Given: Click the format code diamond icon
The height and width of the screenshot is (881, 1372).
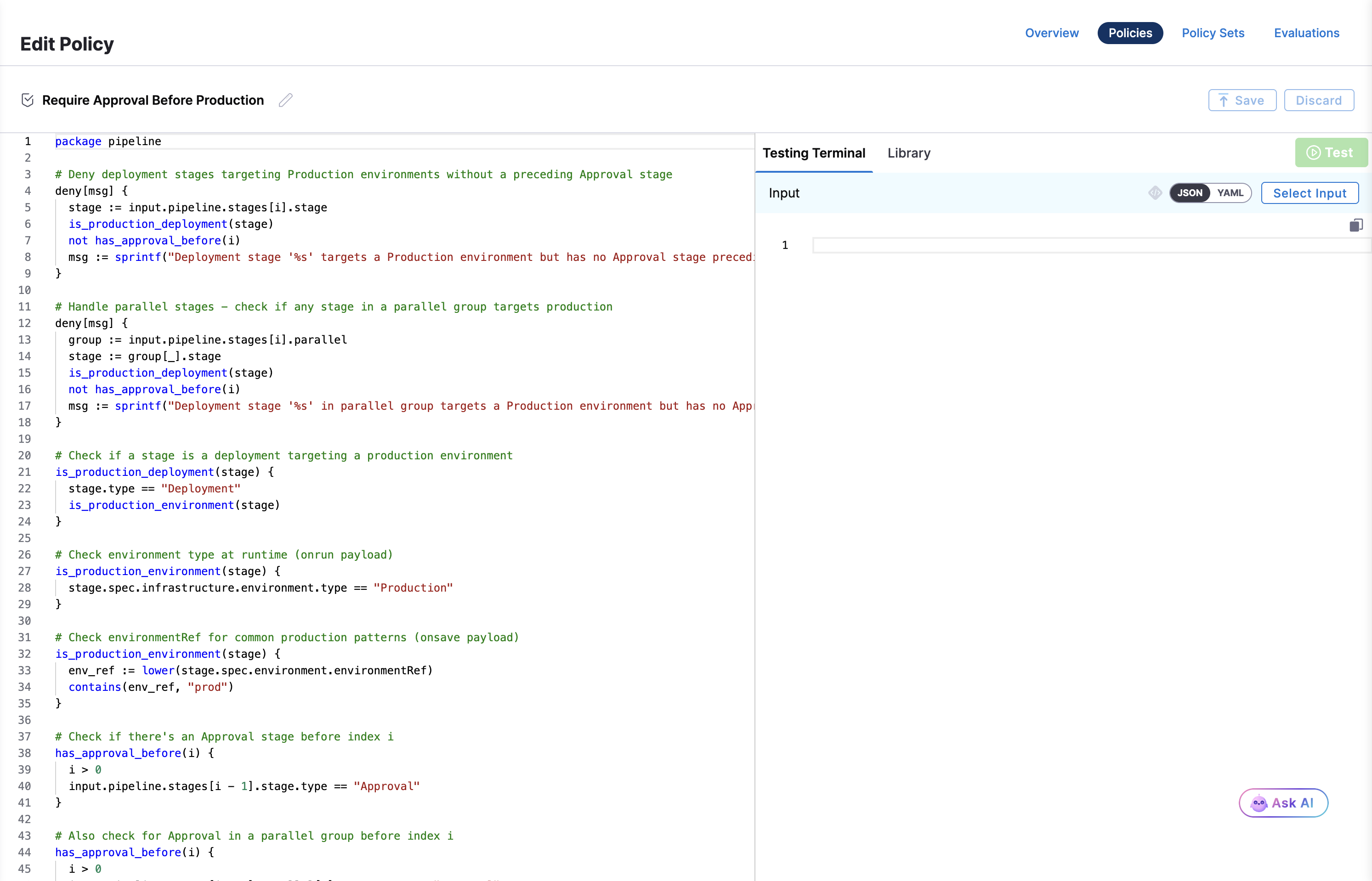Looking at the screenshot, I should [1155, 193].
